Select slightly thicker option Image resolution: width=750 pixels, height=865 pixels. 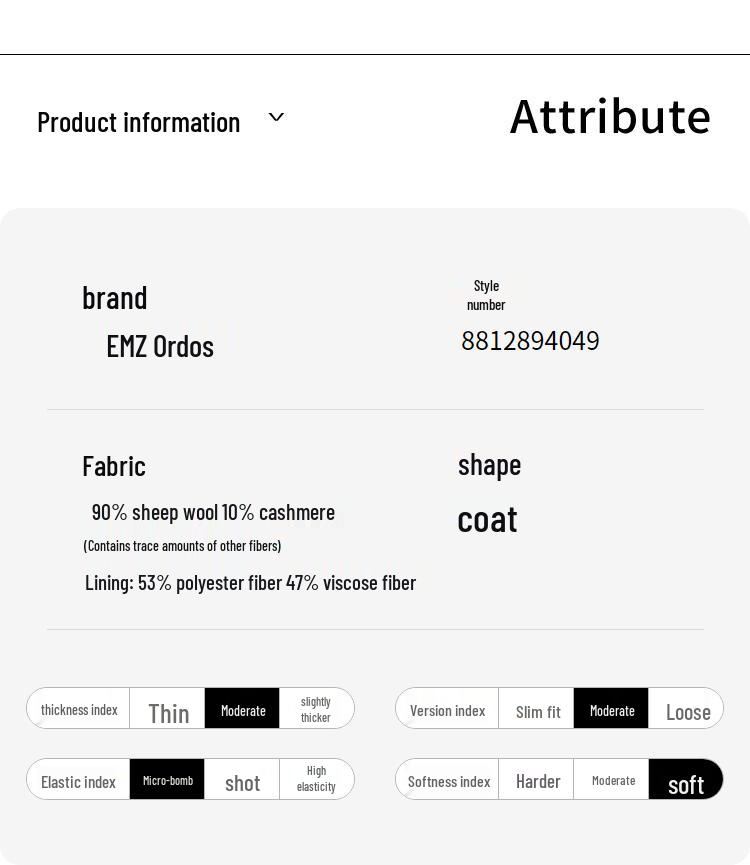(x=316, y=709)
